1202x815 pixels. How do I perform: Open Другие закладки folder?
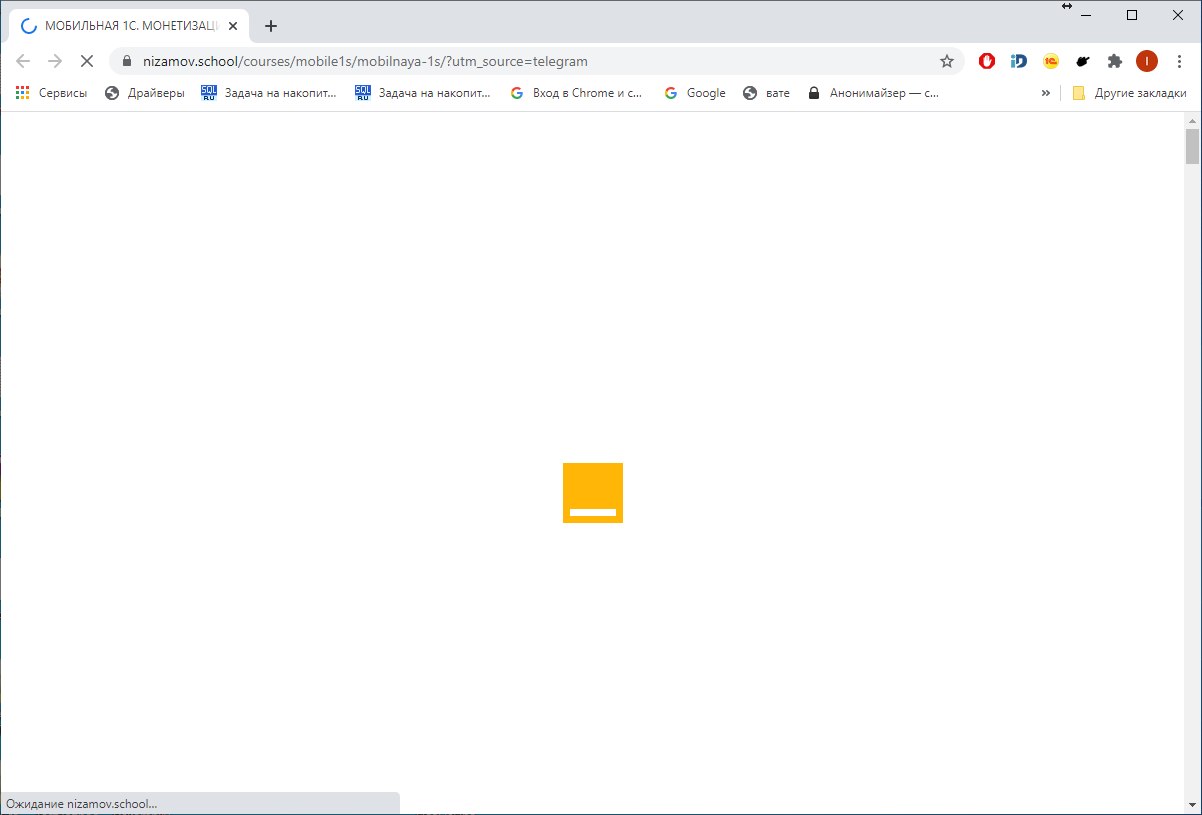[1129, 93]
